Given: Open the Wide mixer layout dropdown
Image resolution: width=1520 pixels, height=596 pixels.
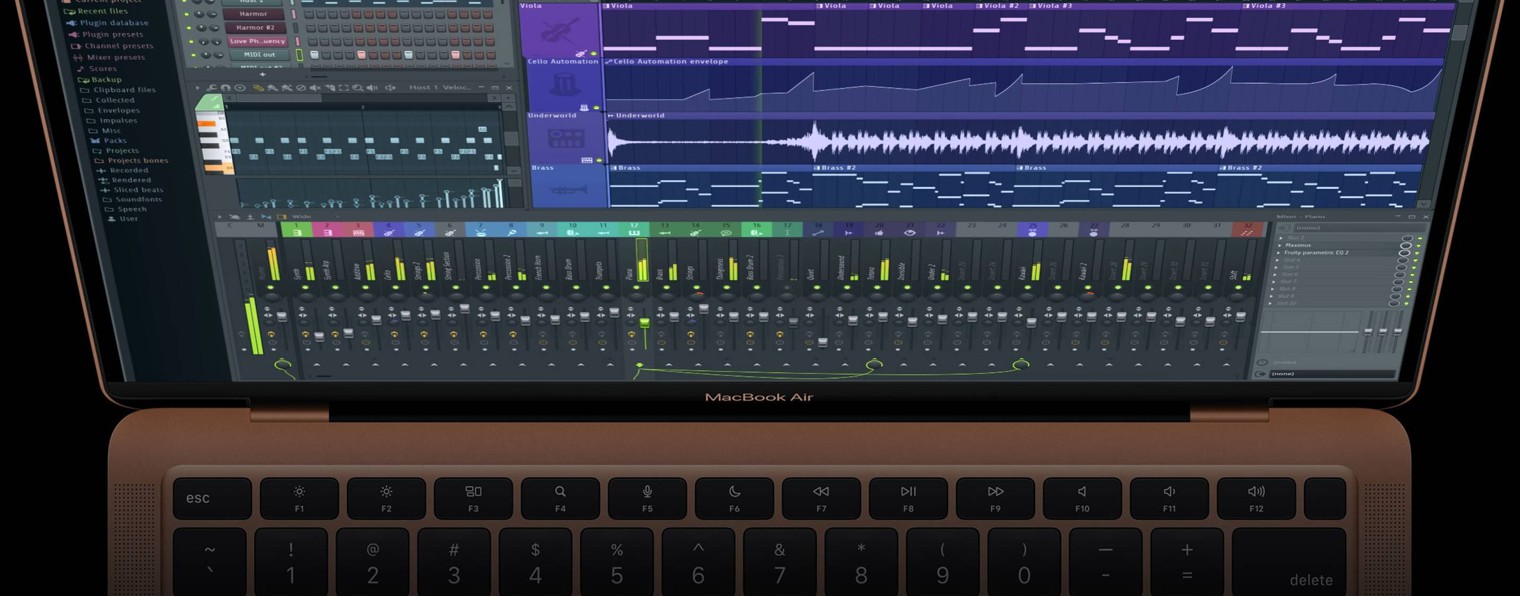Looking at the screenshot, I should [x=300, y=216].
